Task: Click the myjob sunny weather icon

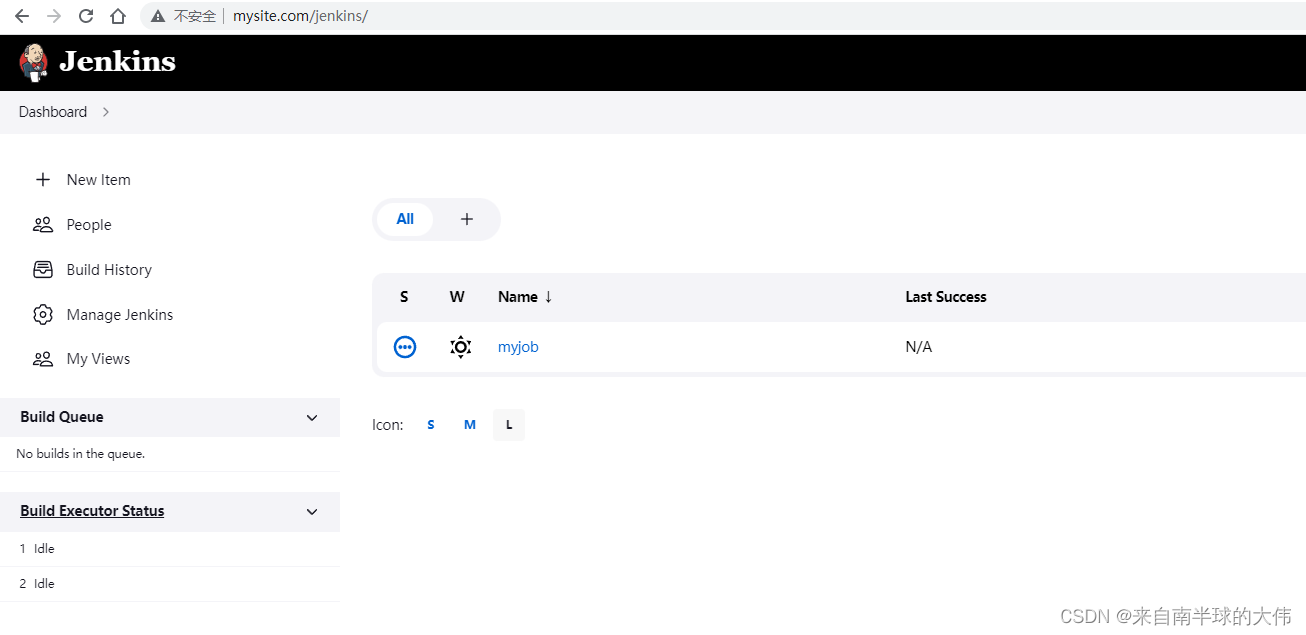Action: (460, 347)
